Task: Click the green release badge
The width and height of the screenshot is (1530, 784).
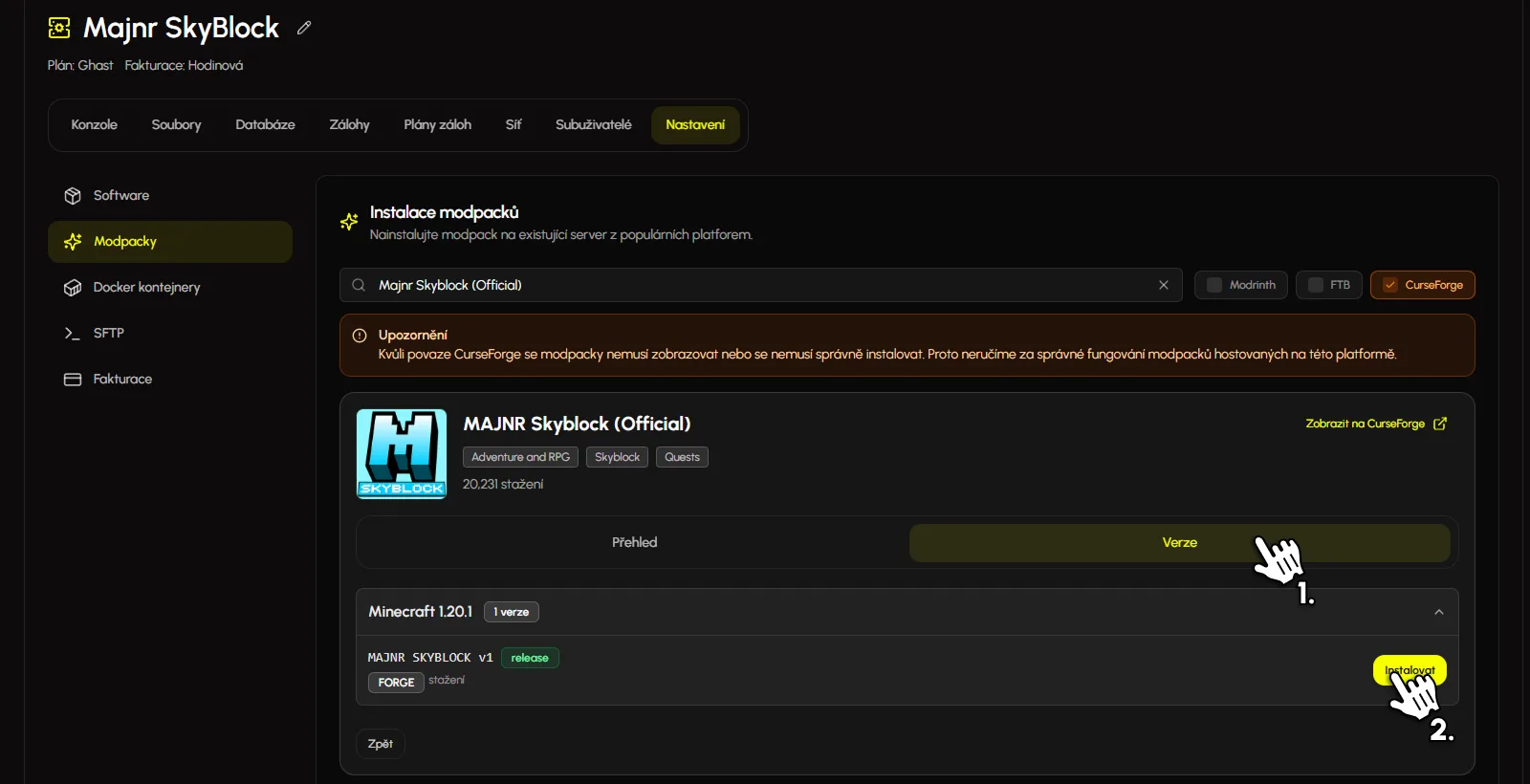Action: coord(530,658)
